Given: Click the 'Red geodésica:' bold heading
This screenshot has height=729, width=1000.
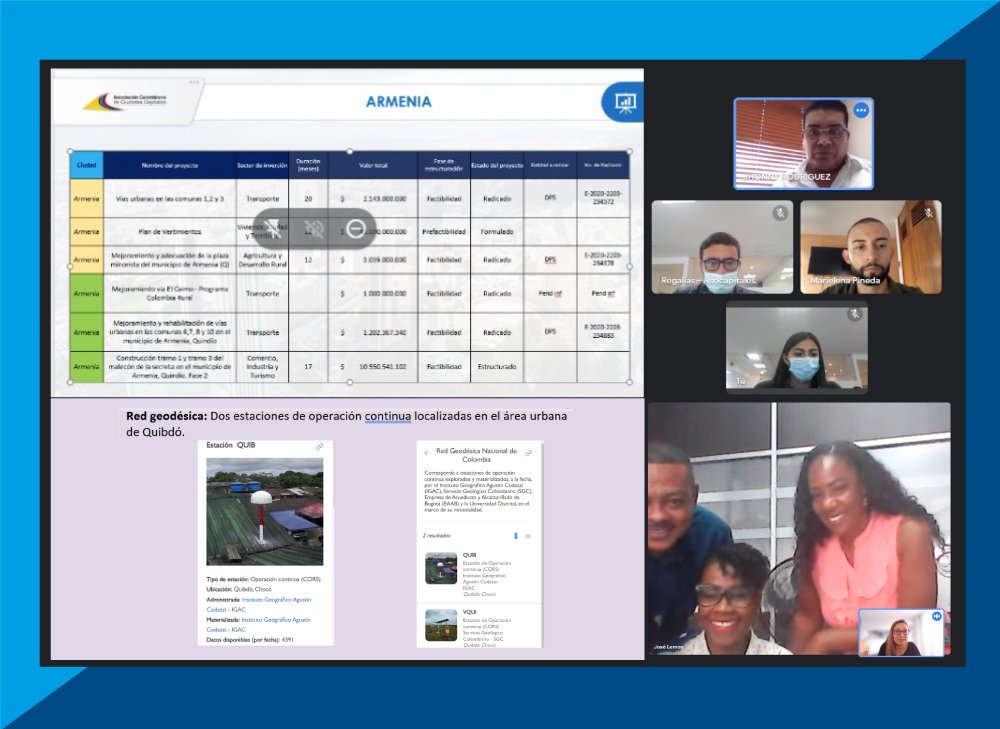Looking at the screenshot, I should click(x=166, y=416).
